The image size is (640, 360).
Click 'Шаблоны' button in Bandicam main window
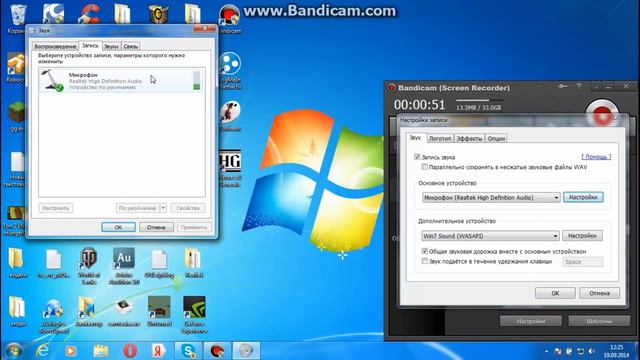click(599, 321)
